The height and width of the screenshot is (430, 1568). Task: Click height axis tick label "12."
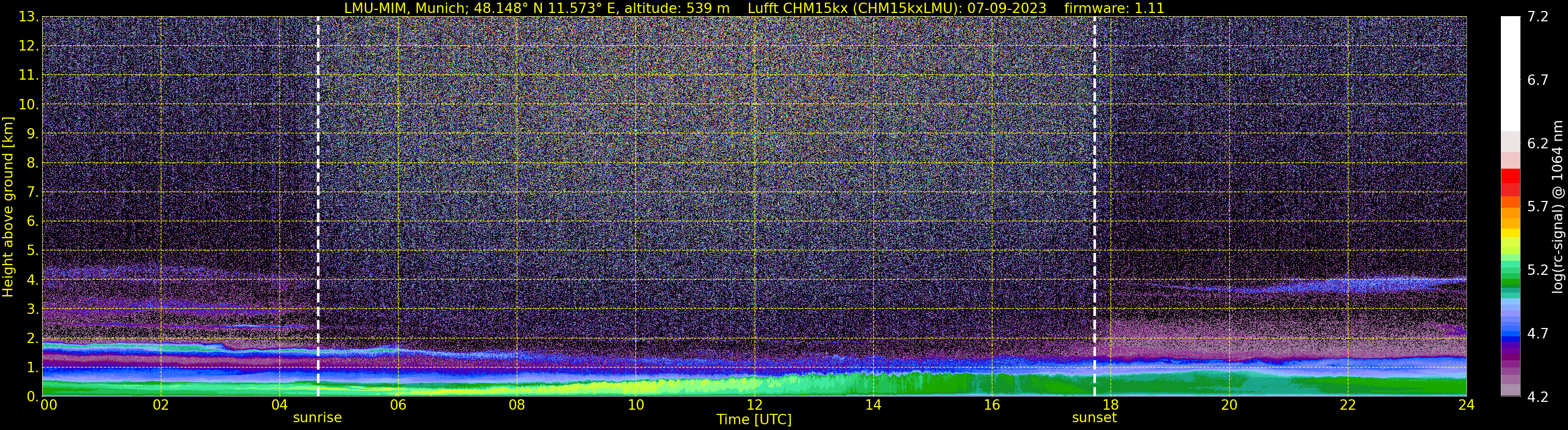point(29,46)
